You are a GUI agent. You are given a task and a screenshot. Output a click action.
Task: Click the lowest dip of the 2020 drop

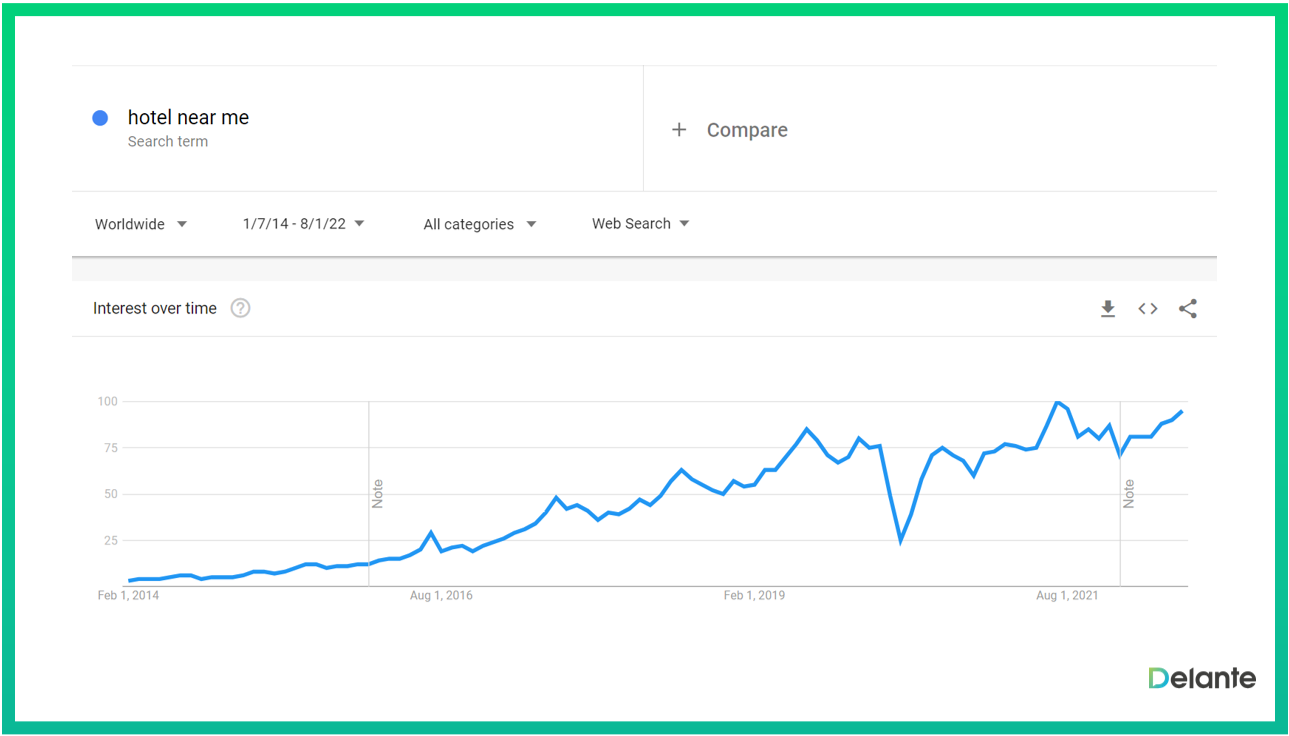[901, 541]
